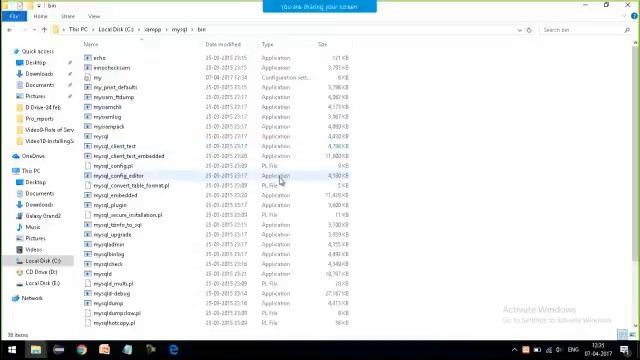Open File Explorer on the taskbar
Screen dimensions: 640x360
tap(36, 350)
